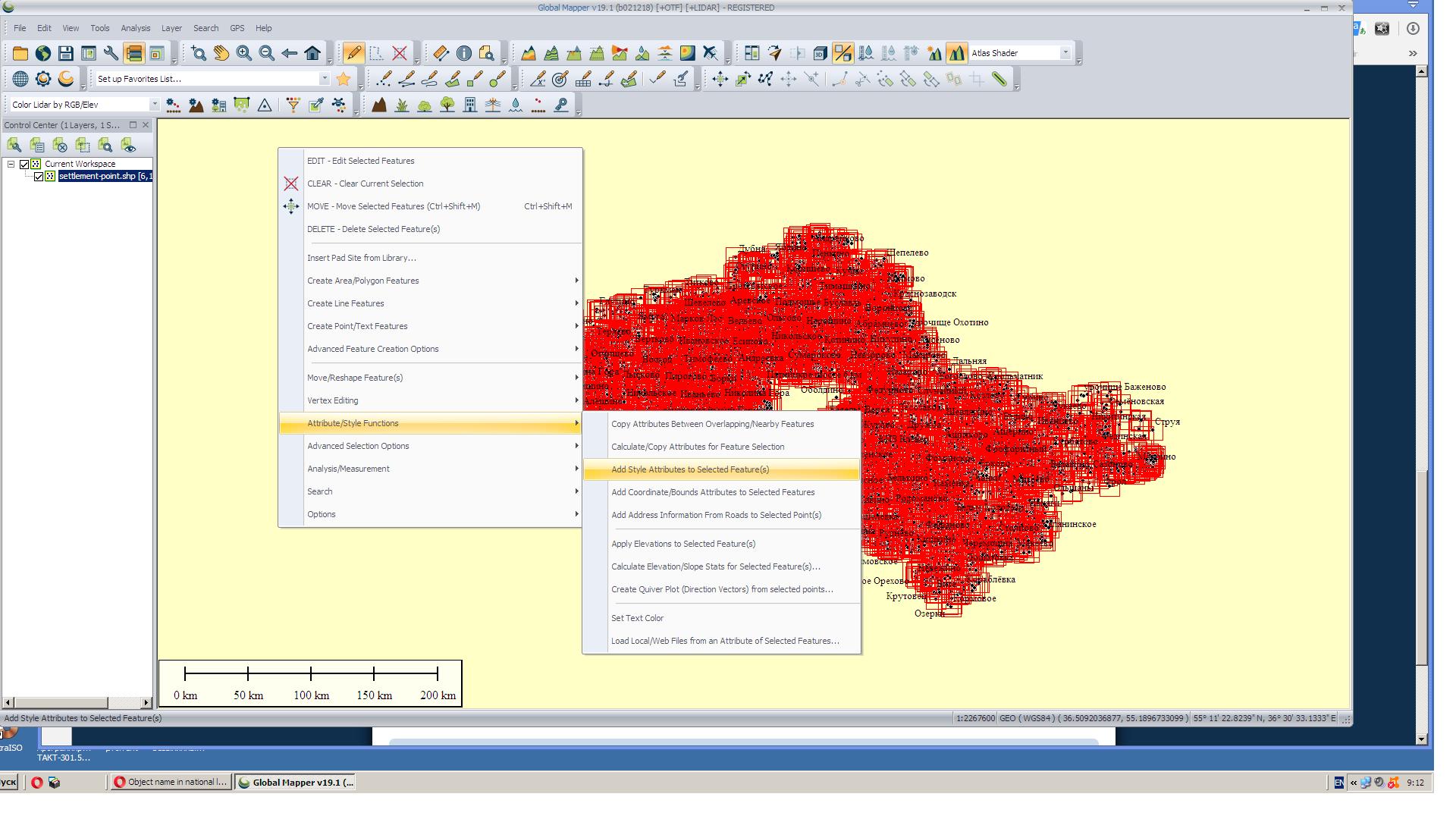Click Calculate/Copy Attributes for Feature Selection
Screen dimensions: 1456x819
click(x=697, y=446)
